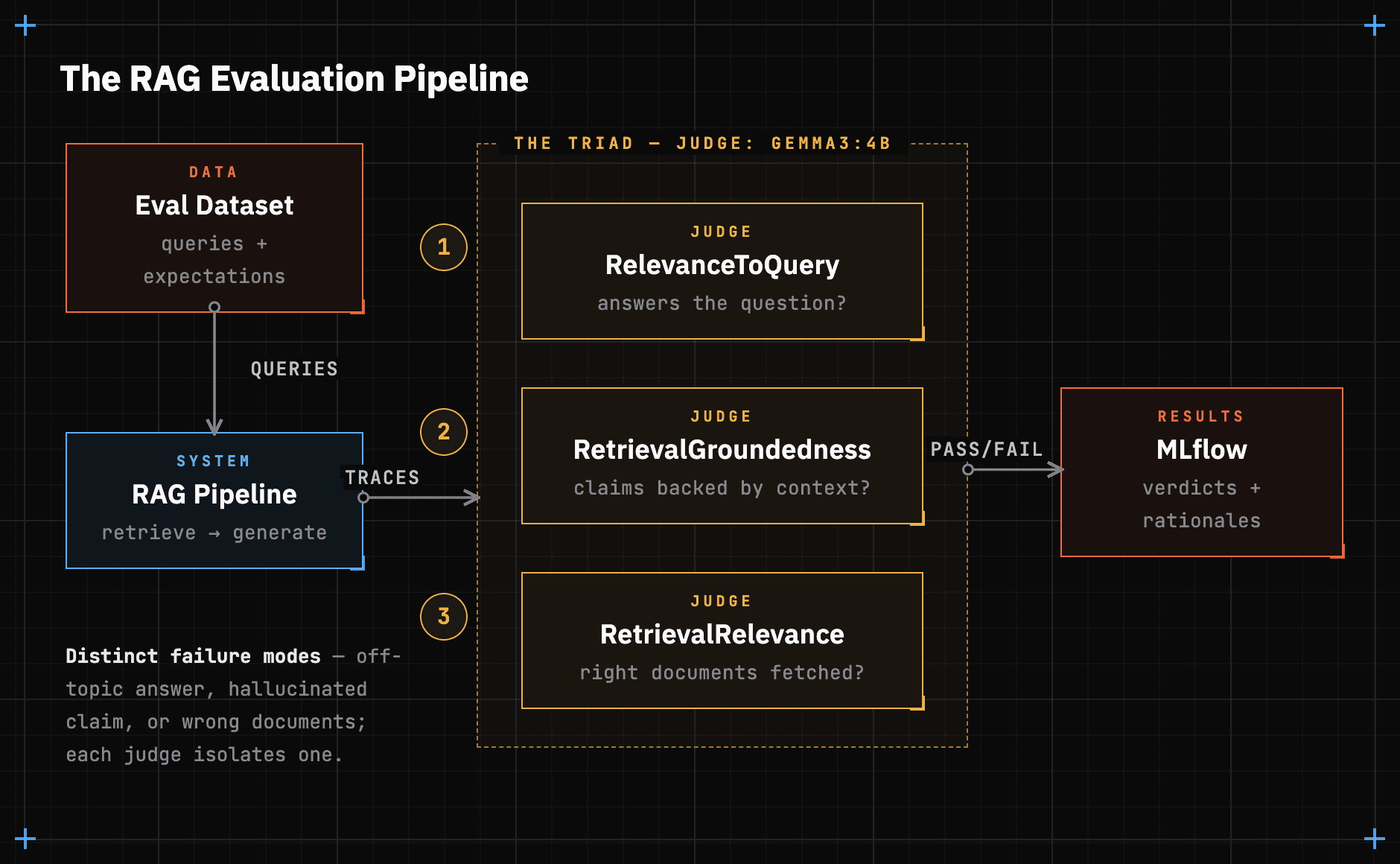Click the 'each judge isolates one.' line
Viewport: 1400px width, 864px height.
coord(204,755)
